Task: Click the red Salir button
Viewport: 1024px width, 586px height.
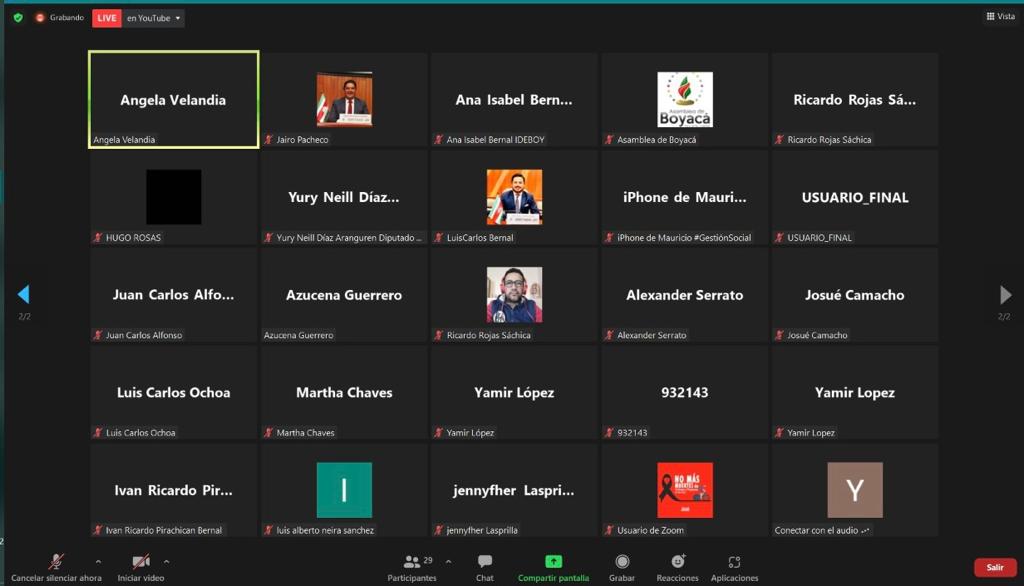Action: [x=994, y=567]
